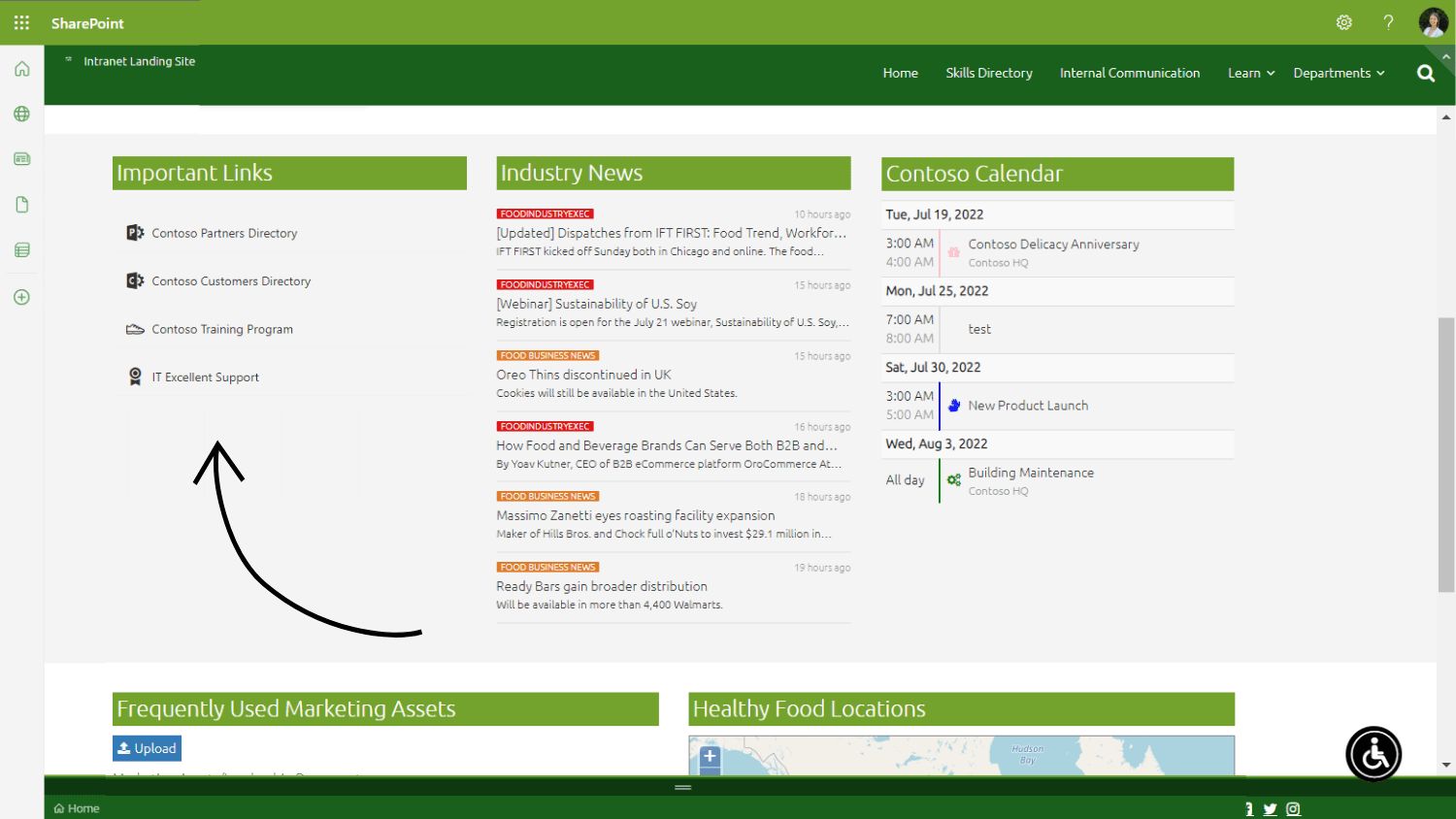1456x819 pixels.
Task: Click the Contoso Training Program icon
Action: click(x=135, y=329)
